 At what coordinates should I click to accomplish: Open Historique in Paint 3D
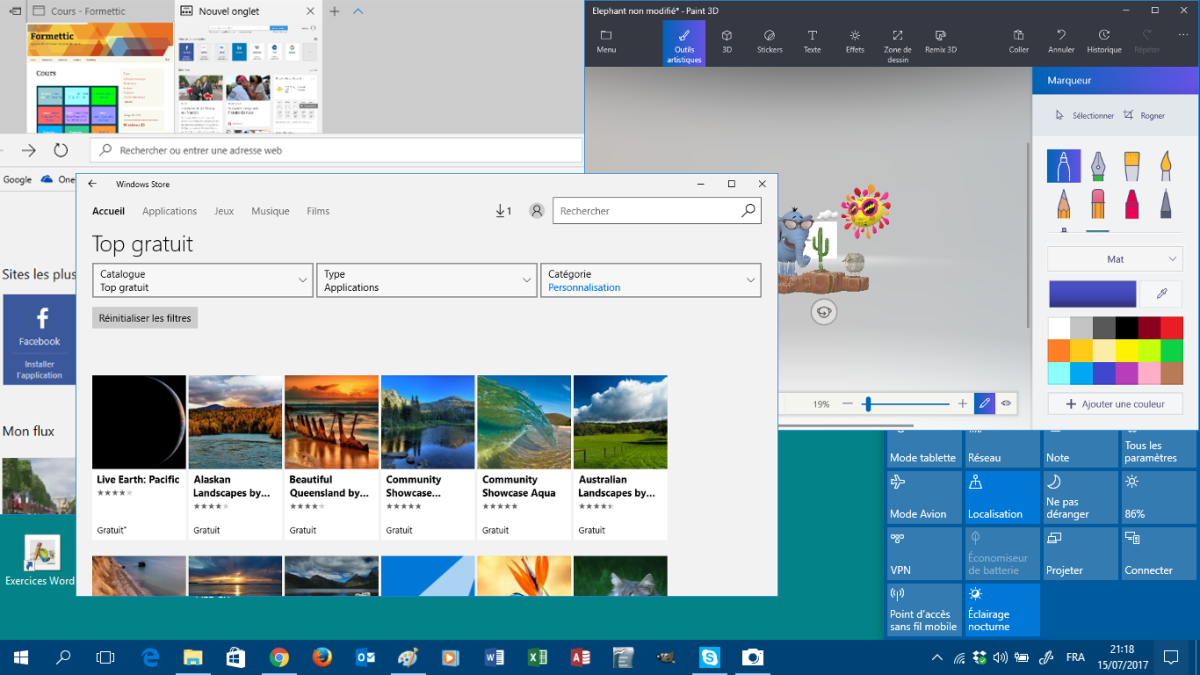pos(1104,41)
